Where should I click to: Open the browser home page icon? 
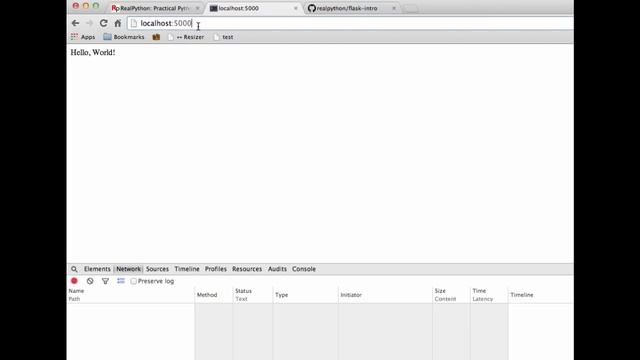[x=118, y=23]
